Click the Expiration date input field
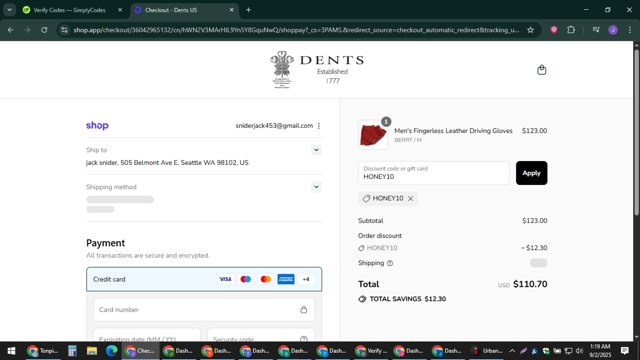Viewport: 640px width, 360px height. tap(147, 335)
